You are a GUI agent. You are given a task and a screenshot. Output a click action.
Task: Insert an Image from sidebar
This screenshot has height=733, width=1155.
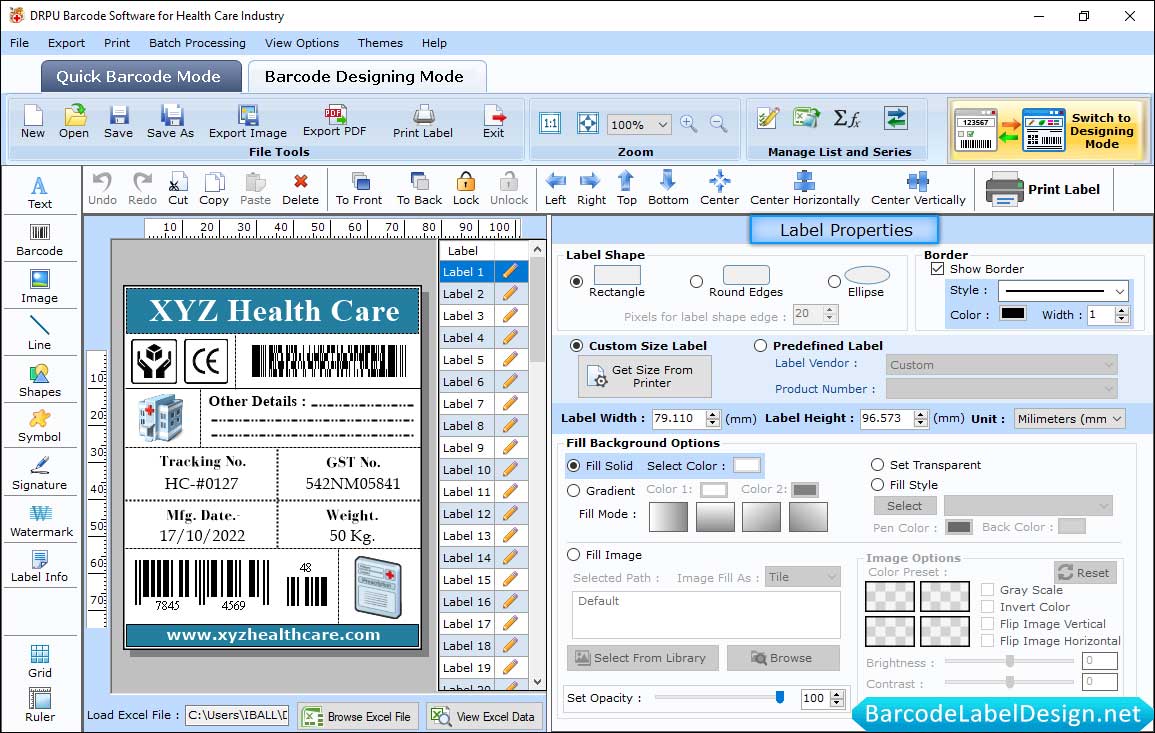[x=40, y=287]
